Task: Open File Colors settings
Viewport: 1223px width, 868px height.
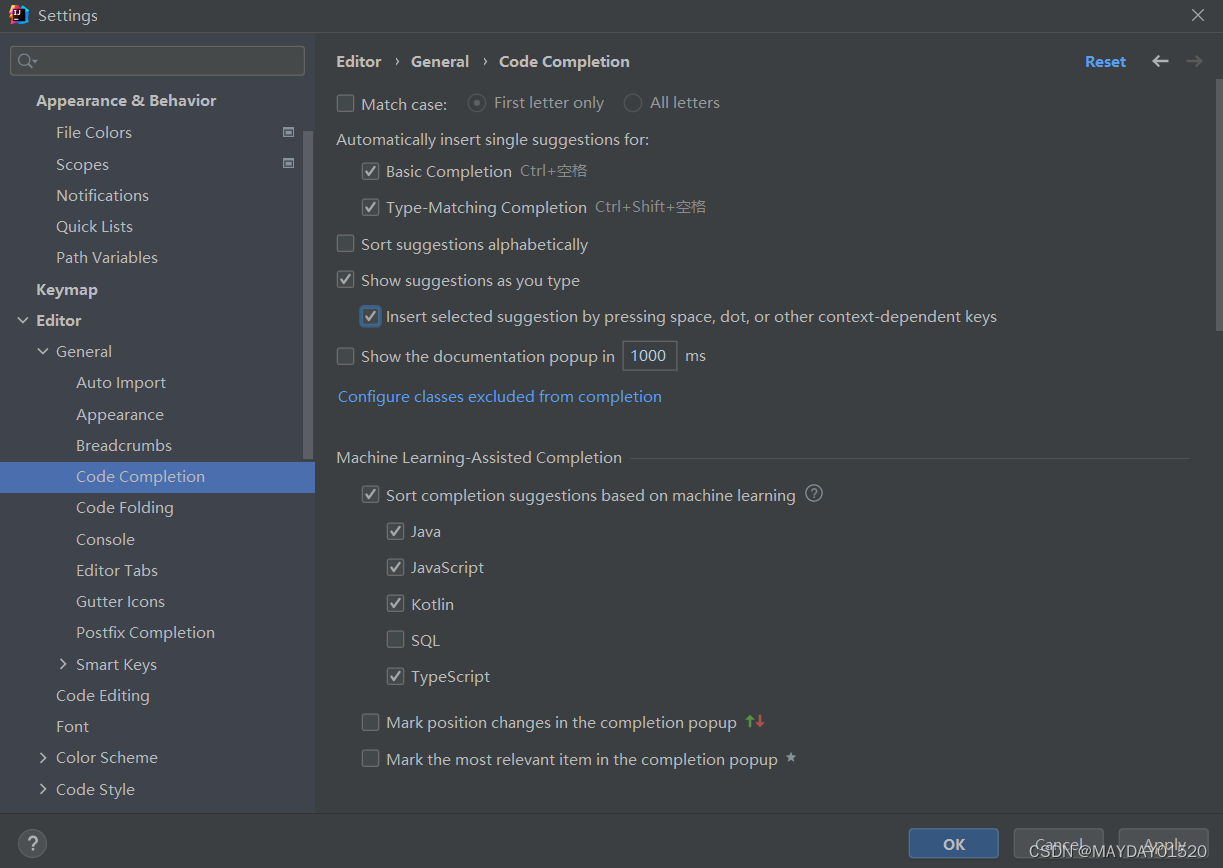Action: pos(94,132)
